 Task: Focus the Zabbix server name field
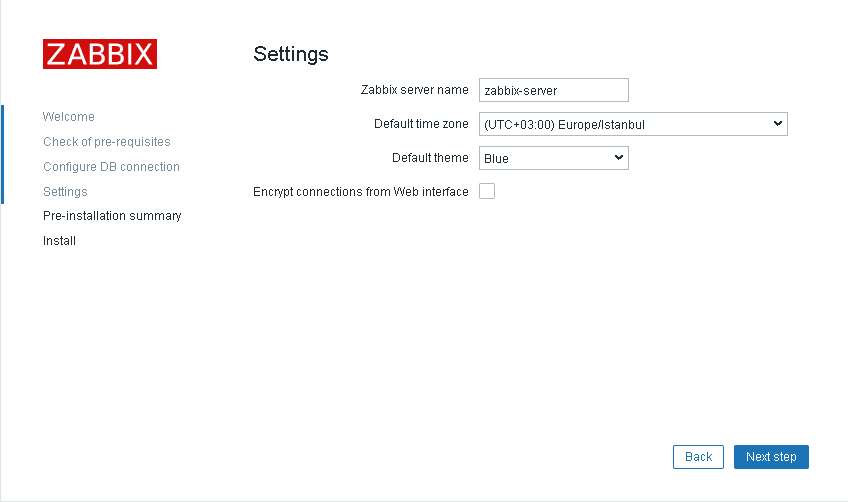(554, 90)
